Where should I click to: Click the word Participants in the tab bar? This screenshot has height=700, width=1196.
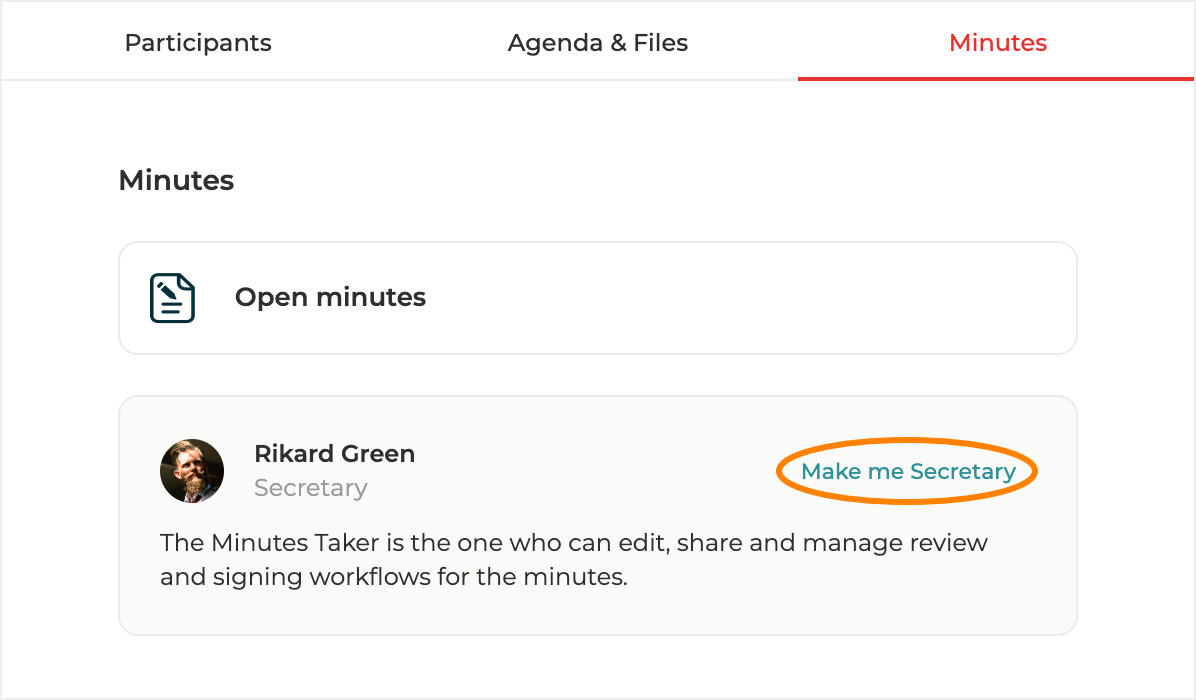(198, 43)
